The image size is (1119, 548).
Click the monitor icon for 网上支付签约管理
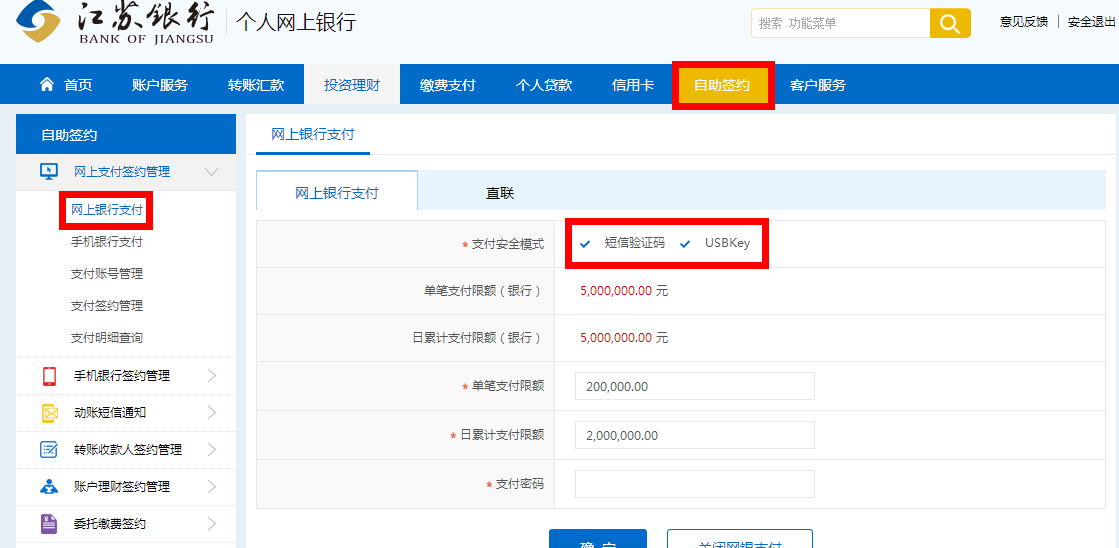click(x=48, y=172)
